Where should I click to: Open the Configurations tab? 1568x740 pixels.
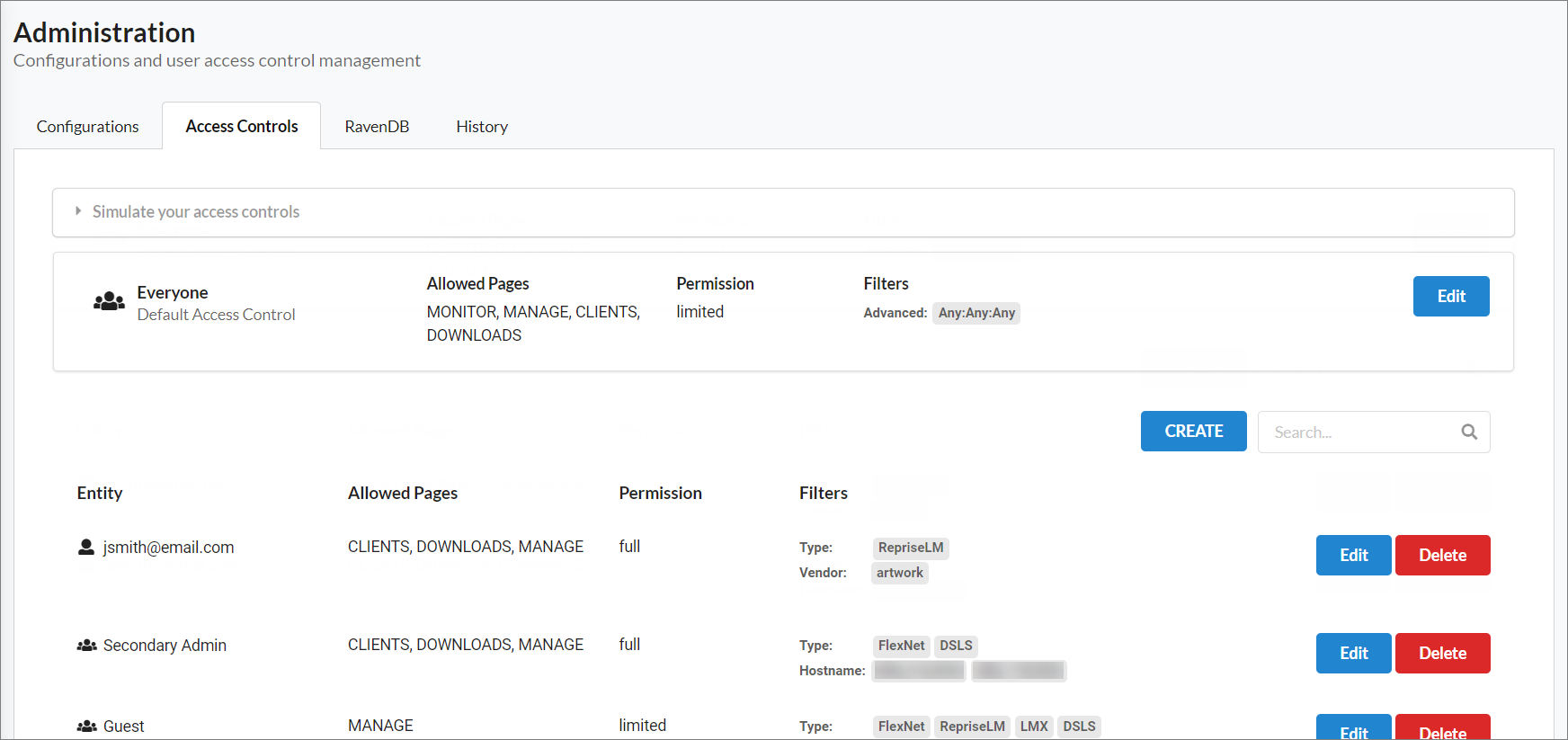[x=87, y=127]
